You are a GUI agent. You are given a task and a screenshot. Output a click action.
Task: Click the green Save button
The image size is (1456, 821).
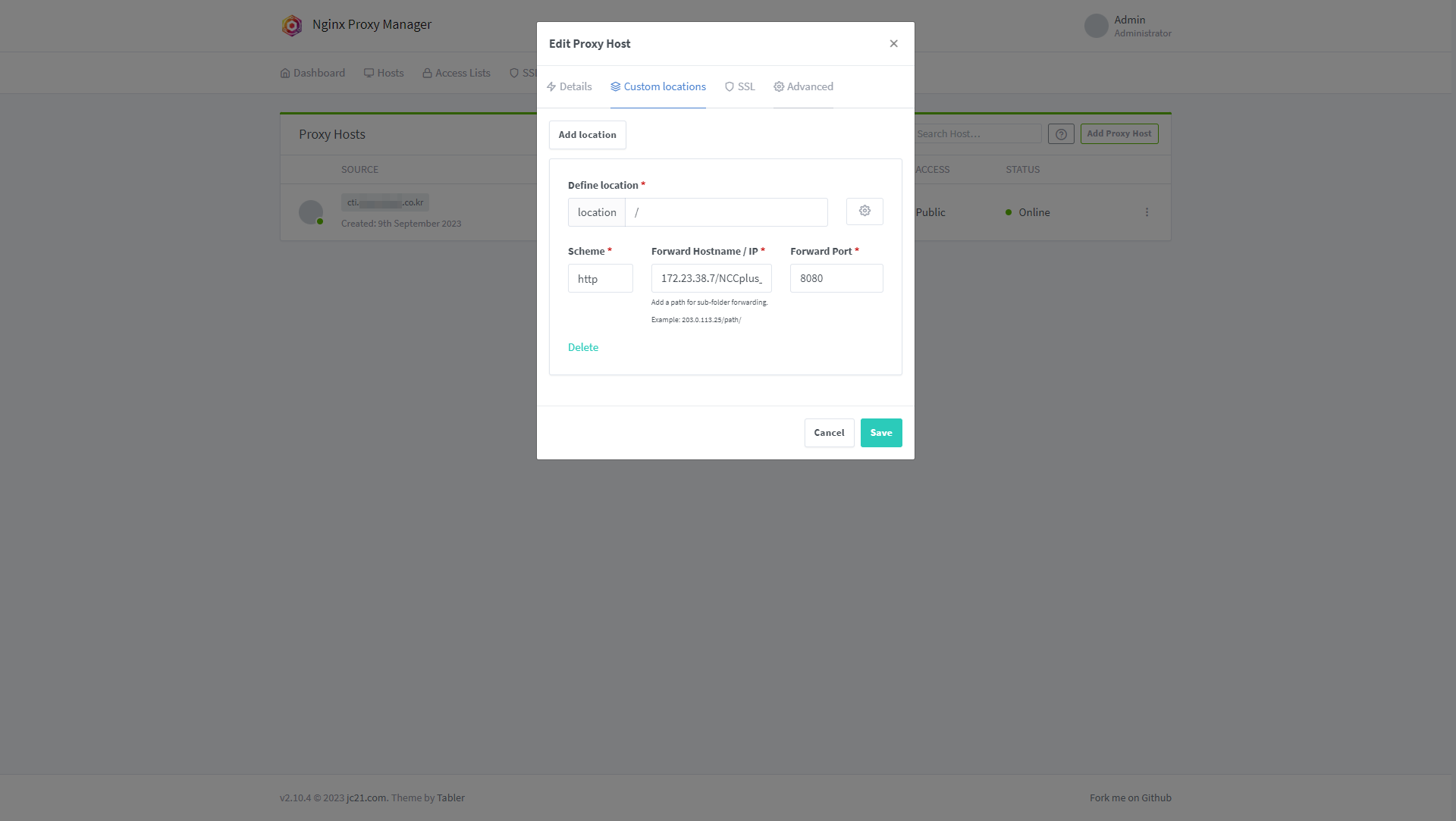tap(880, 433)
